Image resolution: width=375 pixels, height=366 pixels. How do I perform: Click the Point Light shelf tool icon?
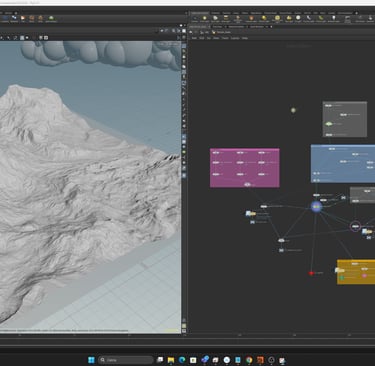205,18
